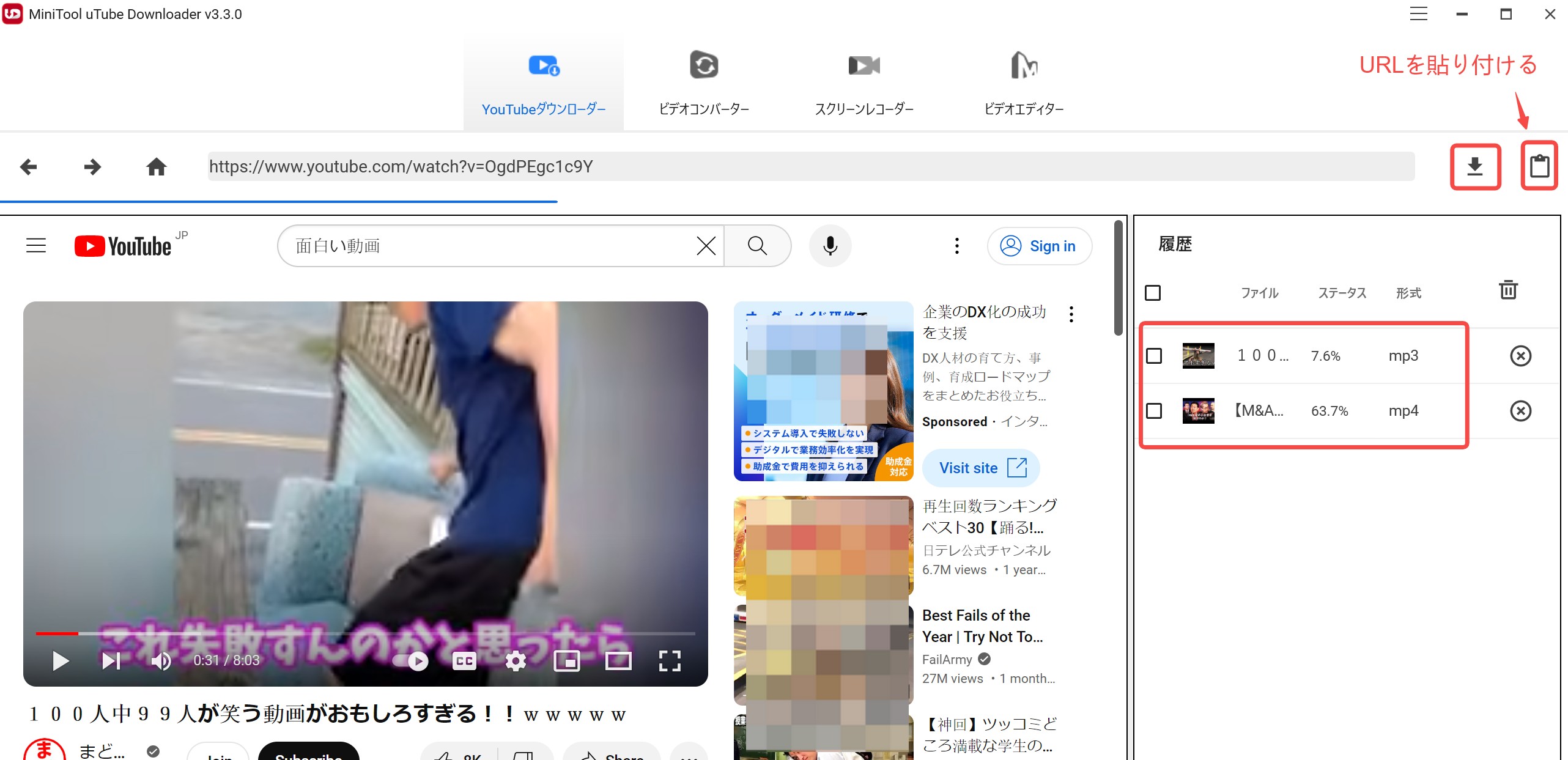Switch to the スクリーンレコーダー tab
Viewport: 1568px width, 760px height.
[x=864, y=84]
